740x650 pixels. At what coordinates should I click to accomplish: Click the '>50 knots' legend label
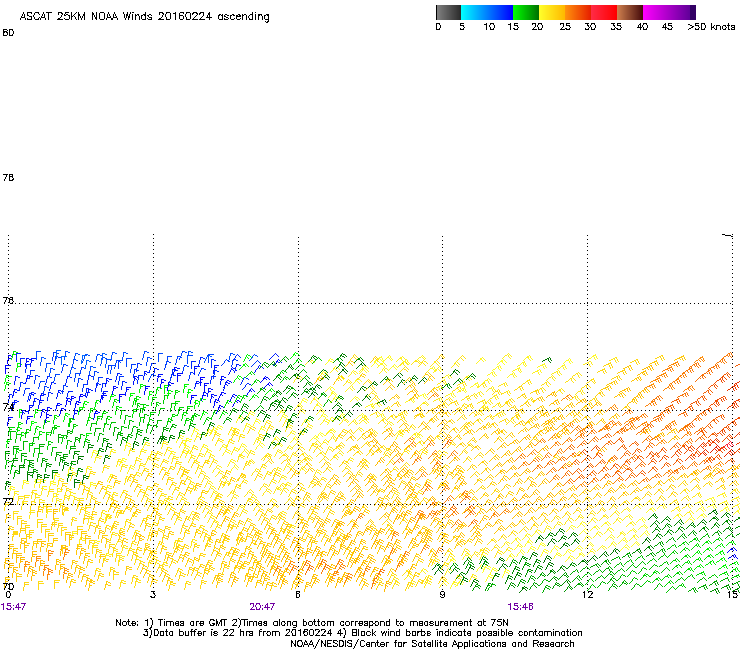(711, 27)
